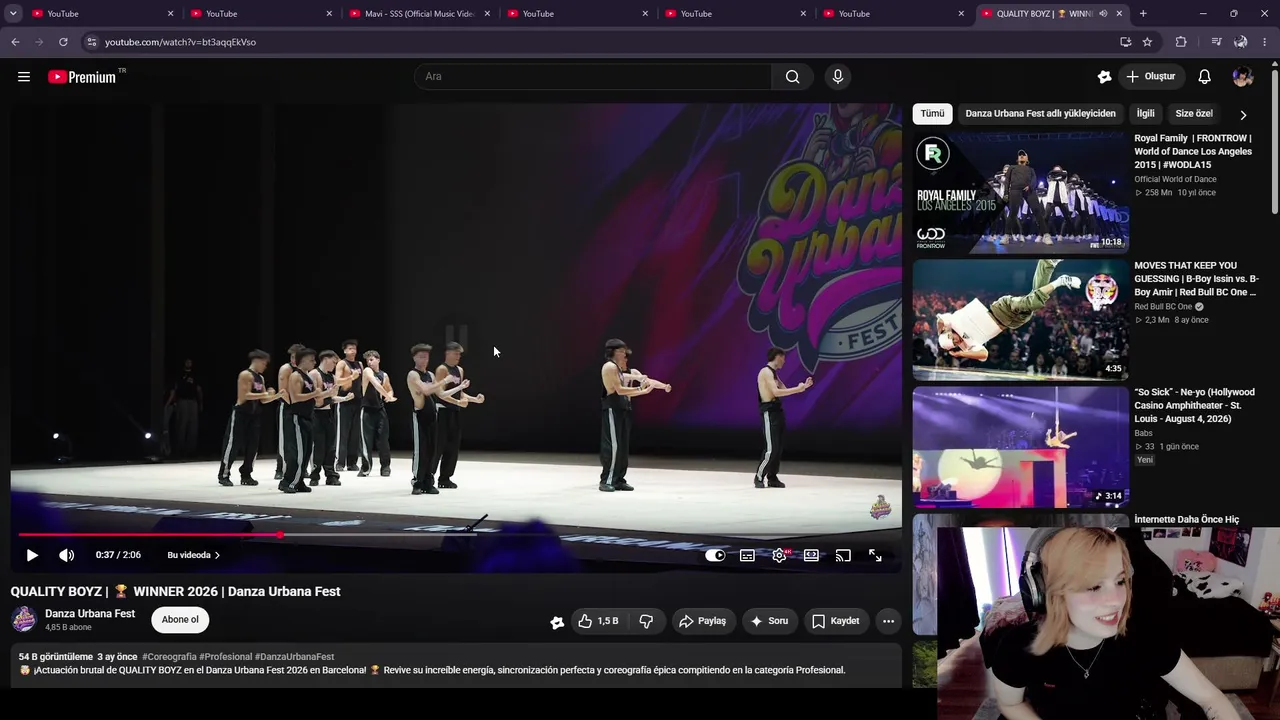This screenshot has height=720, width=1280.
Task: Switch to the Mavi - SSS browser tab
Action: (419, 14)
